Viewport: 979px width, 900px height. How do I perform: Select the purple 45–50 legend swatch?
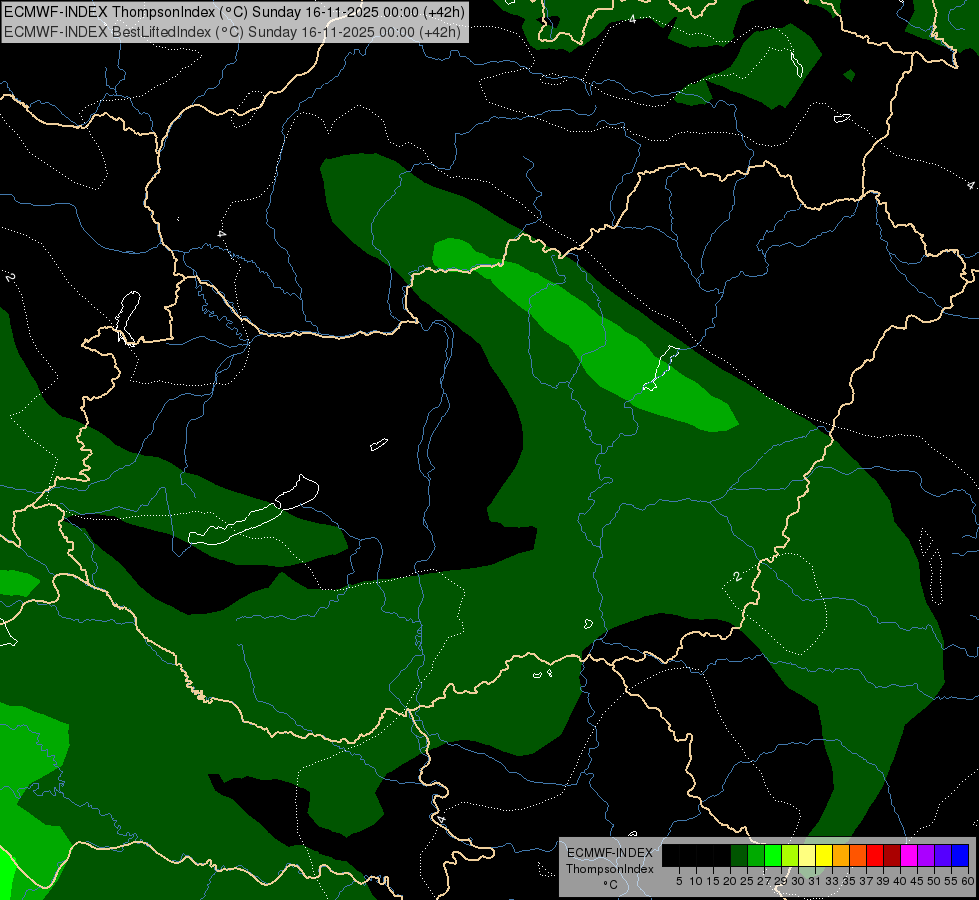[926, 855]
